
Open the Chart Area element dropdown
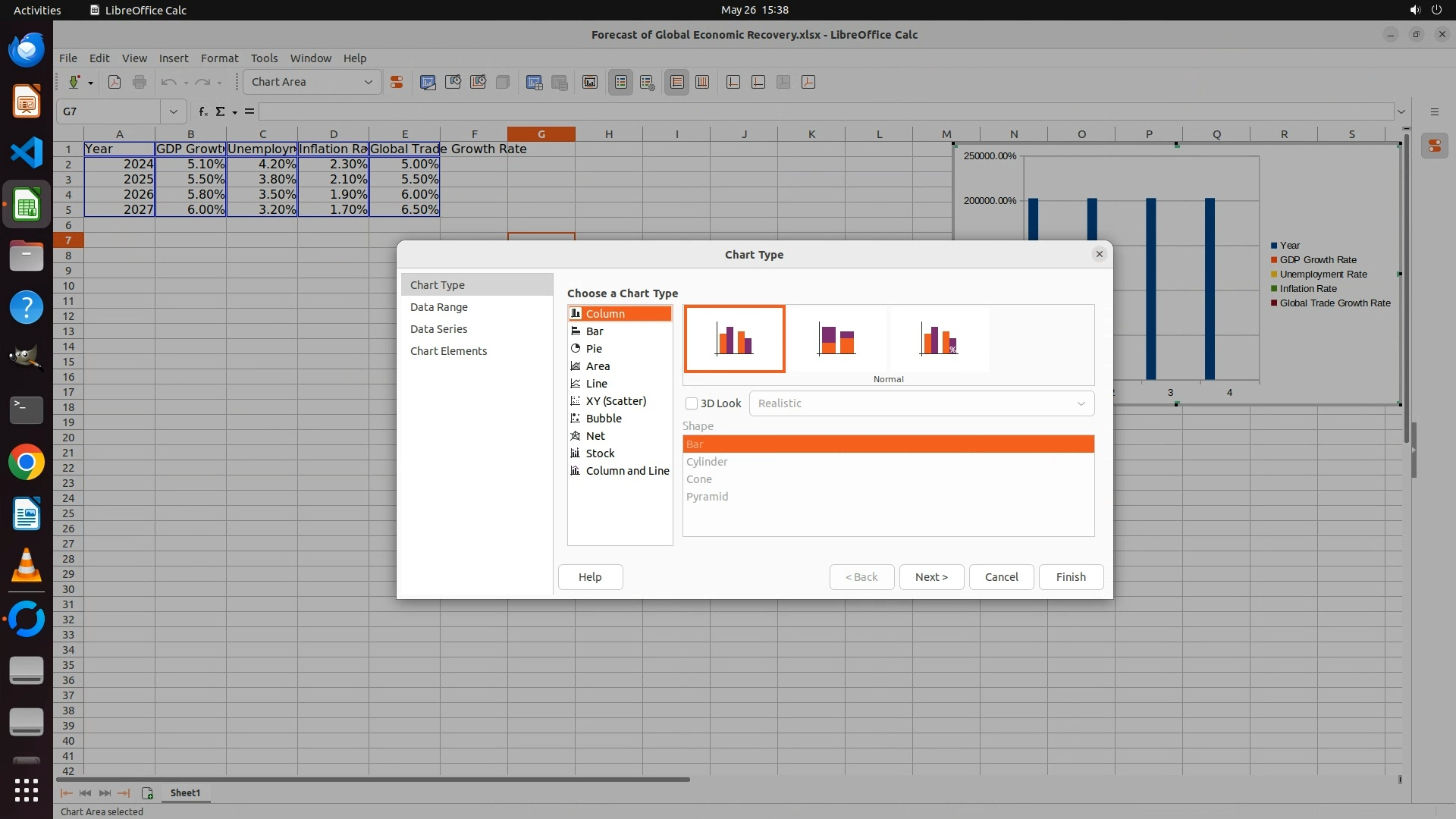369,82
